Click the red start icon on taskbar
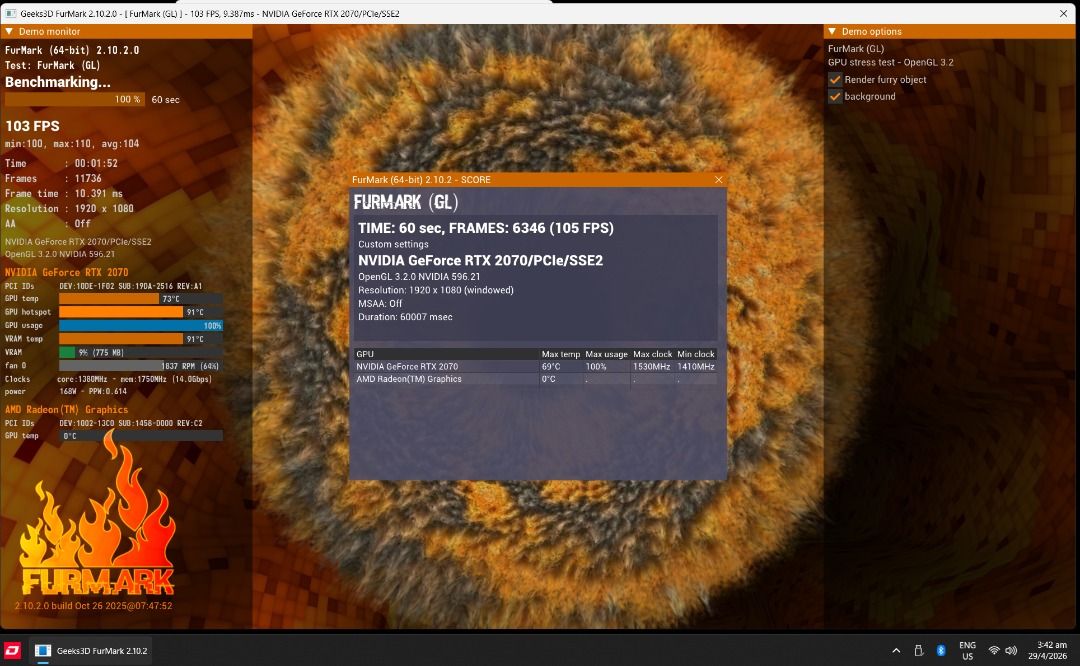Viewport: 1080px width, 666px height. 12,650
